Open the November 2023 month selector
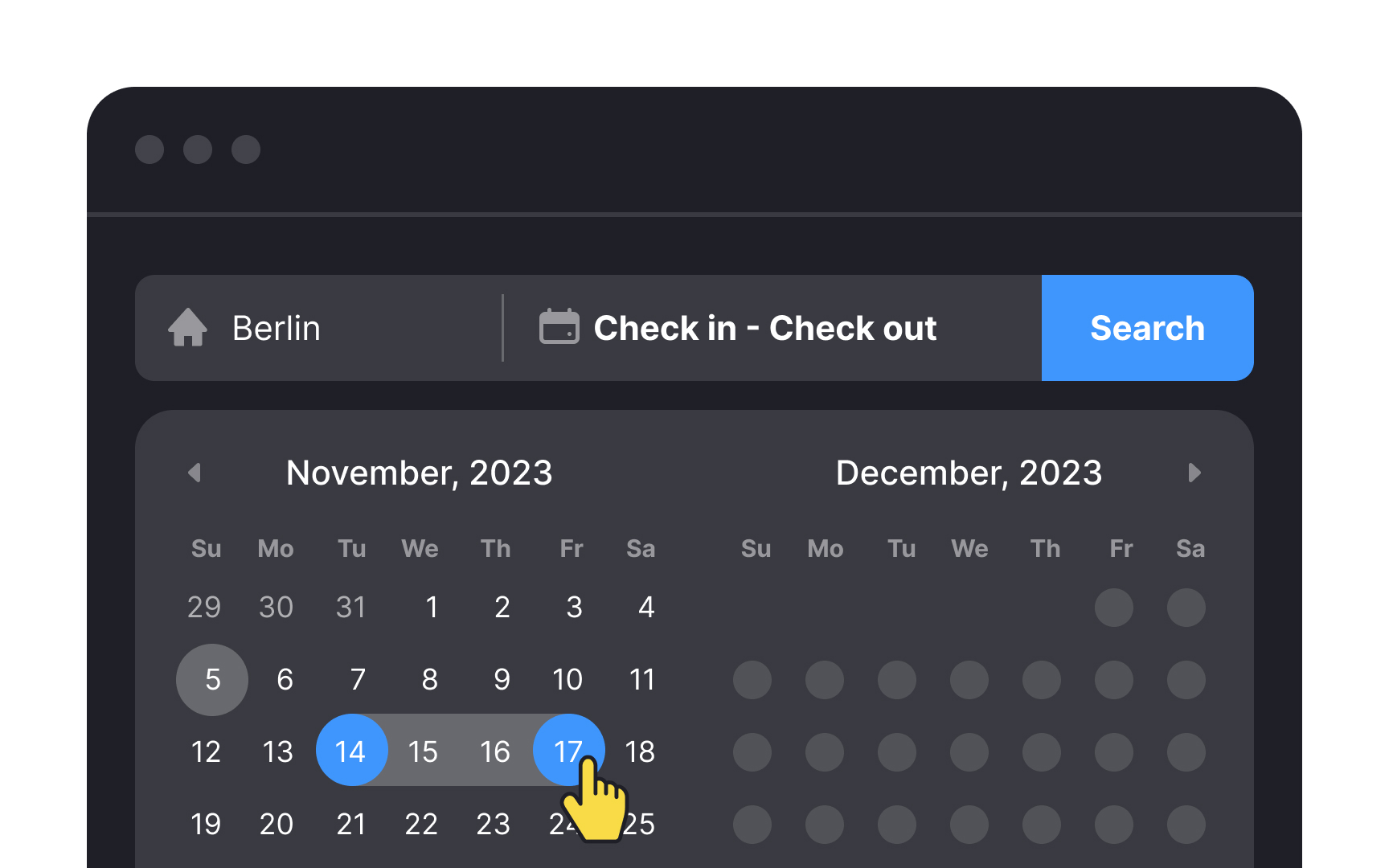Image resolution: width=1389 pixels, height=868 pixels. (419, 473)
